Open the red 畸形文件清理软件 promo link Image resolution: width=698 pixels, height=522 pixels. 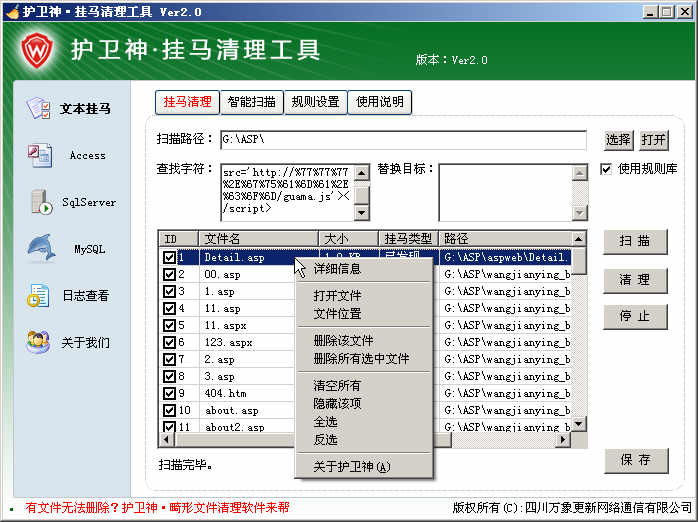[157, 508]
